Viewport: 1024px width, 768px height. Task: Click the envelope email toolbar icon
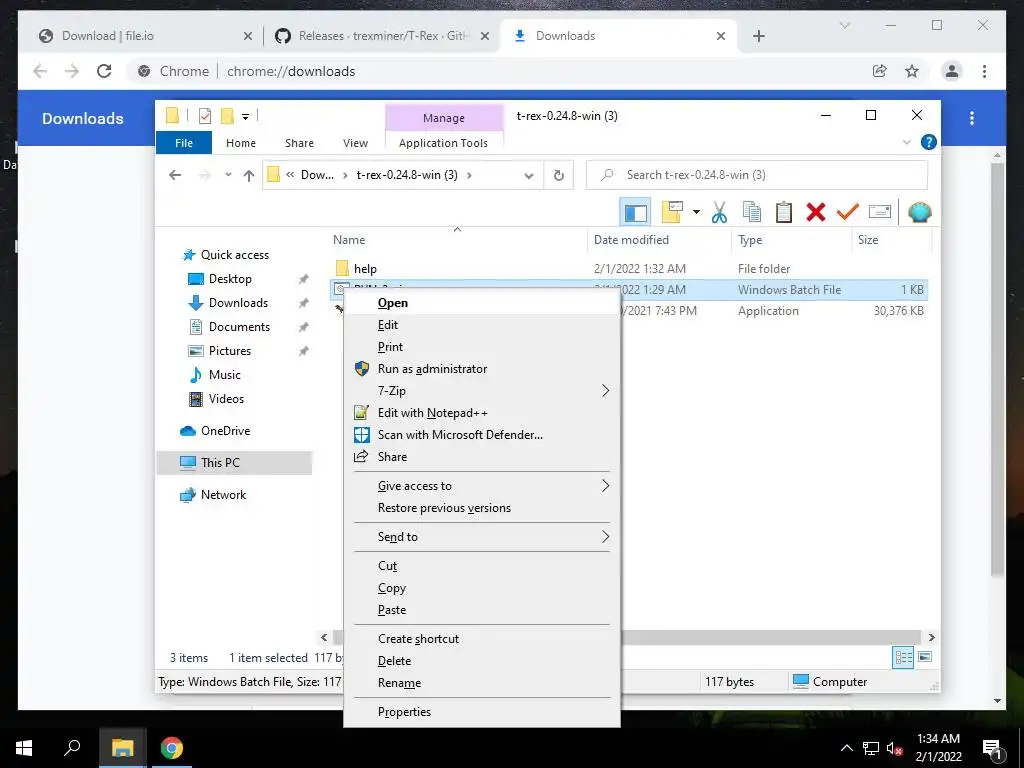coord(880,212)
